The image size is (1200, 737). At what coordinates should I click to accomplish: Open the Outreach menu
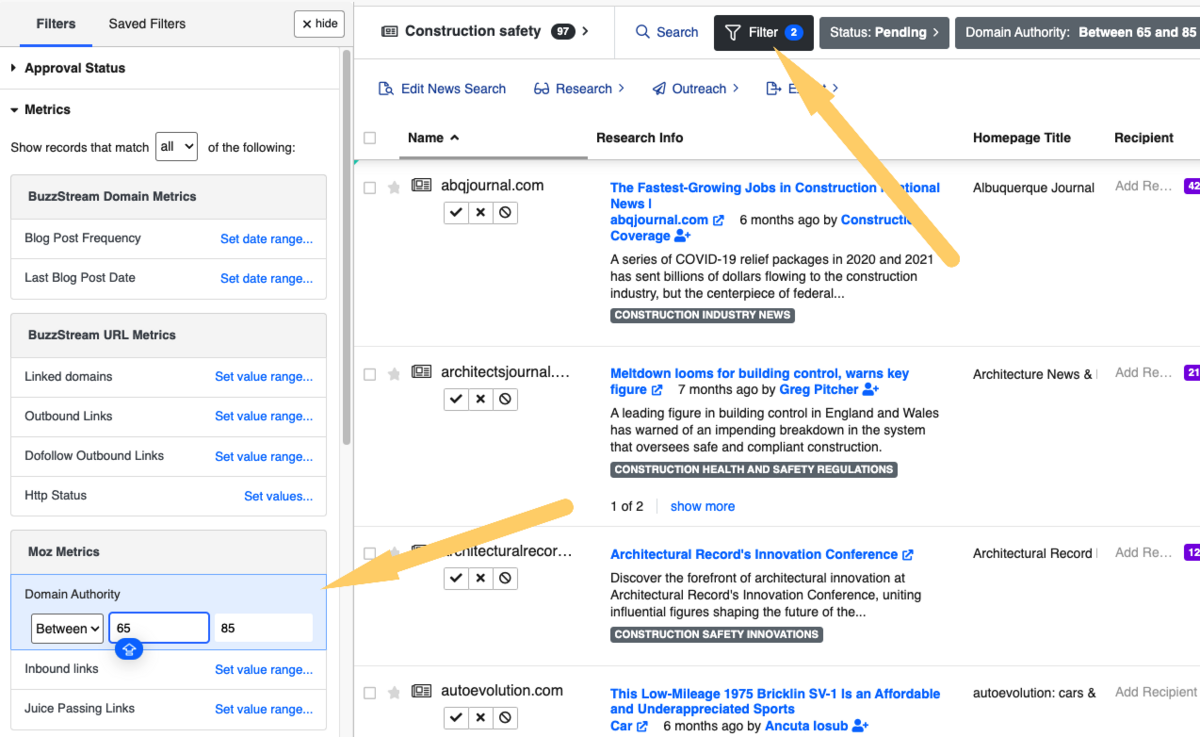(x=696, y=88)
